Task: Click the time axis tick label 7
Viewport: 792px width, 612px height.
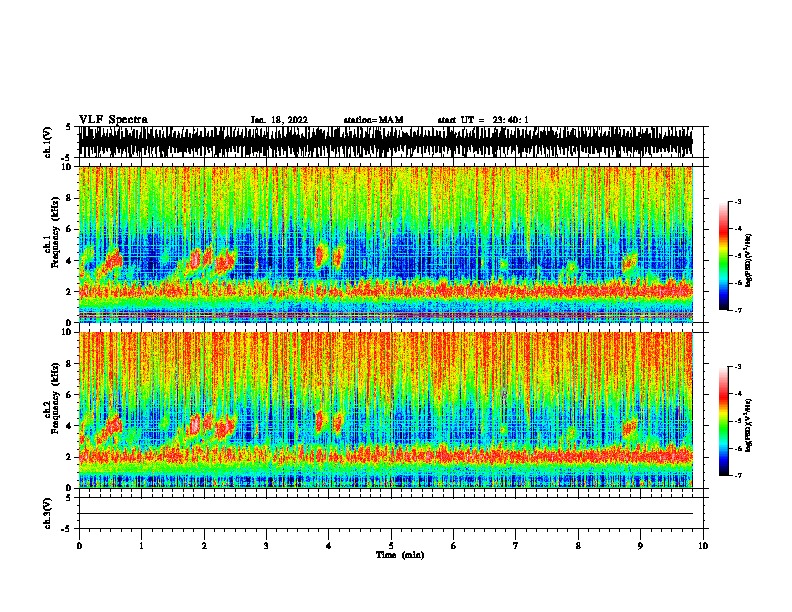Action: tap(516, 546)
